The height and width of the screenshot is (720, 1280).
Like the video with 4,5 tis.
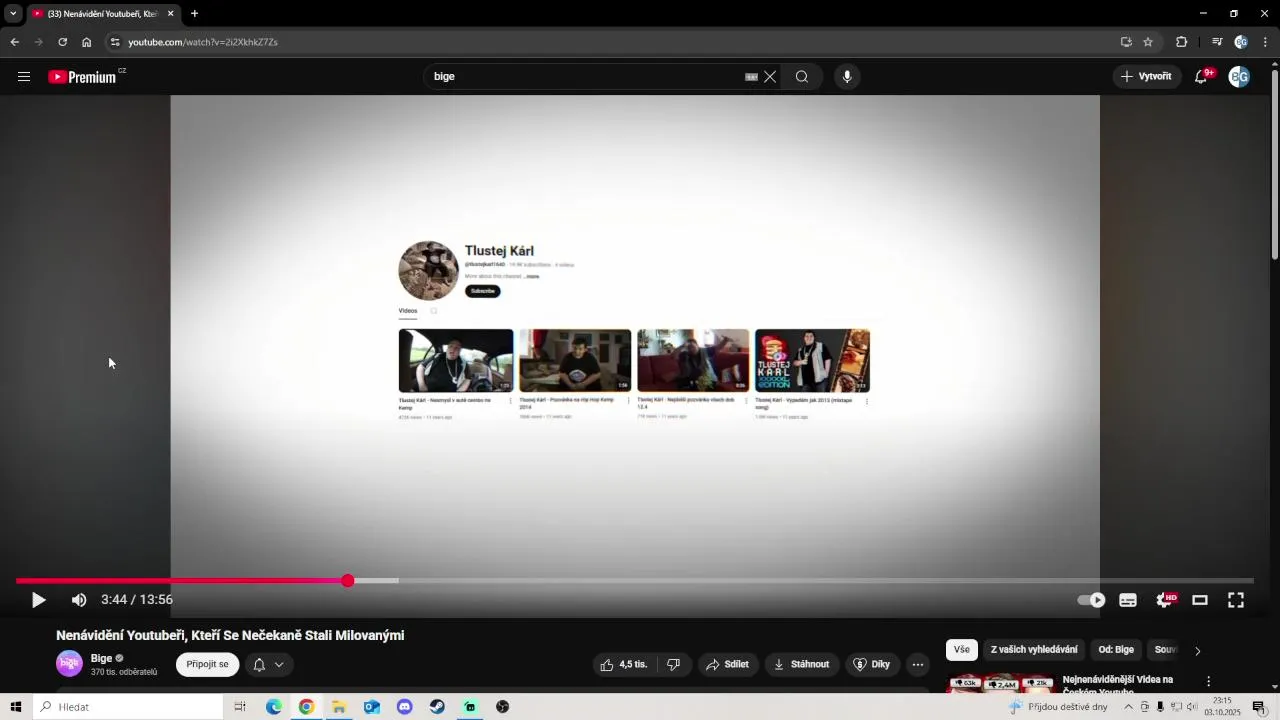[x=623, y=664]
